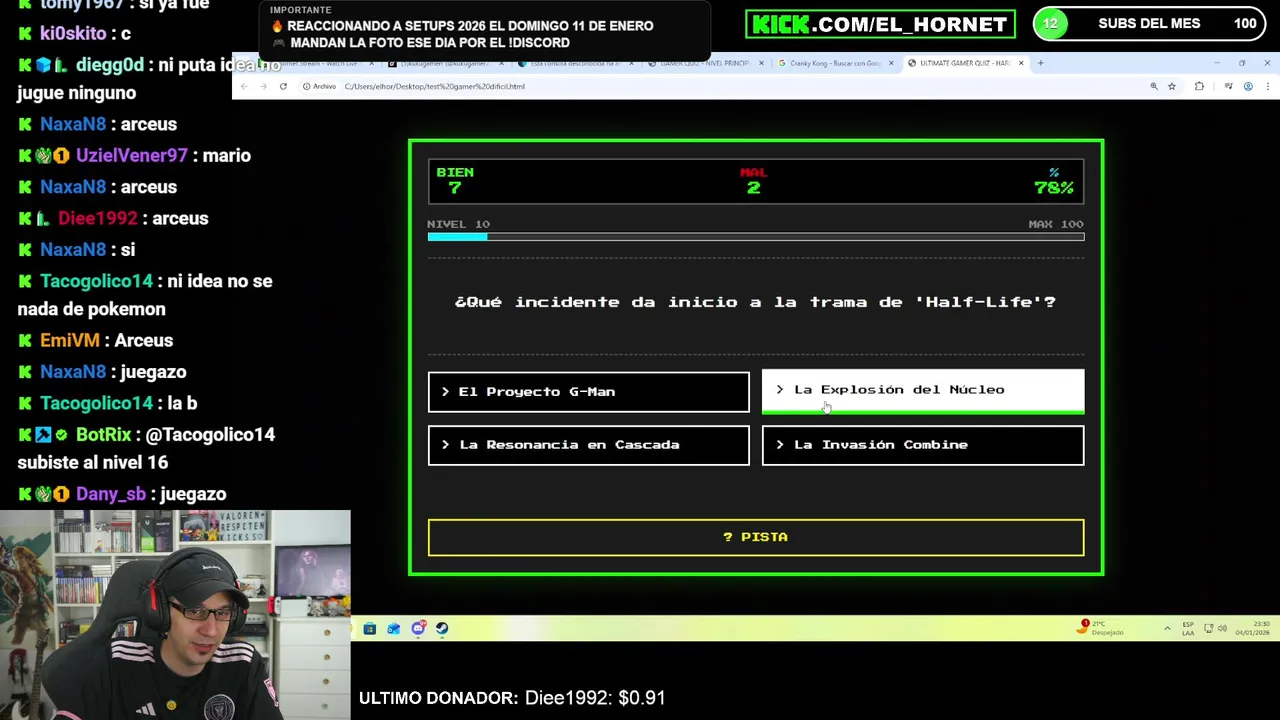This screenshot has height=720, width=1280.
Task: Click the 78% accuracy value
Action: point(1054,188)
